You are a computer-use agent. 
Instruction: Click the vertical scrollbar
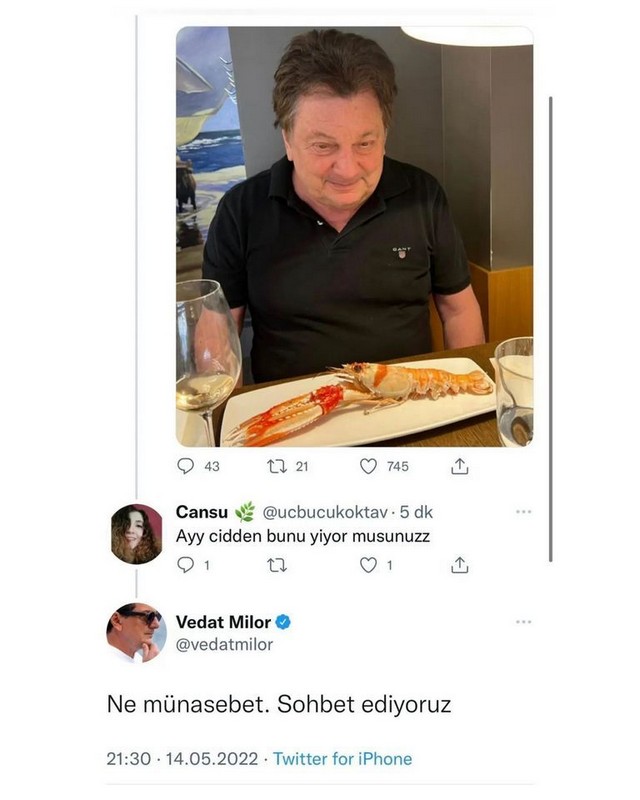(x=551, y=329)
